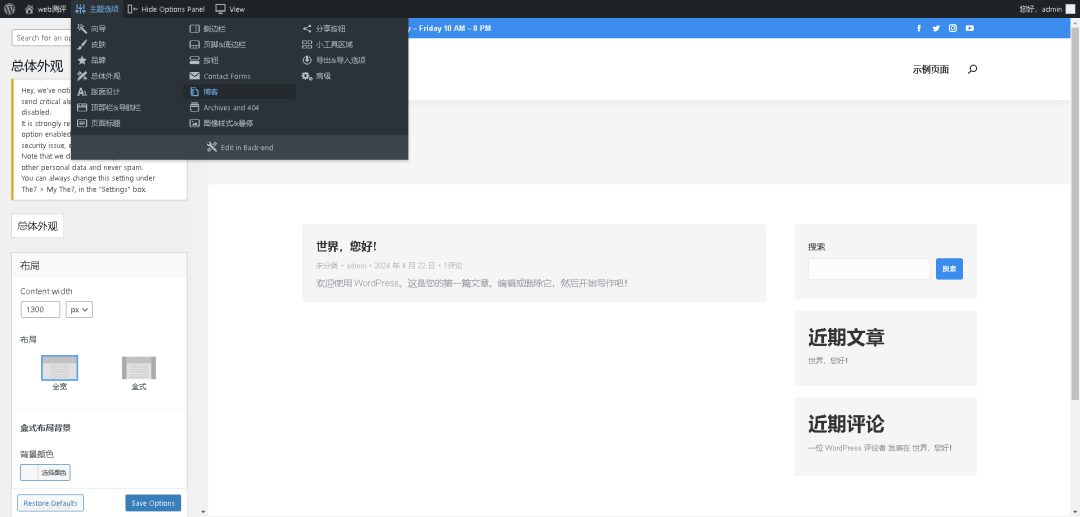Click the 总体外观 tab button in panel
1080x517 pixels.
point(38,226)
